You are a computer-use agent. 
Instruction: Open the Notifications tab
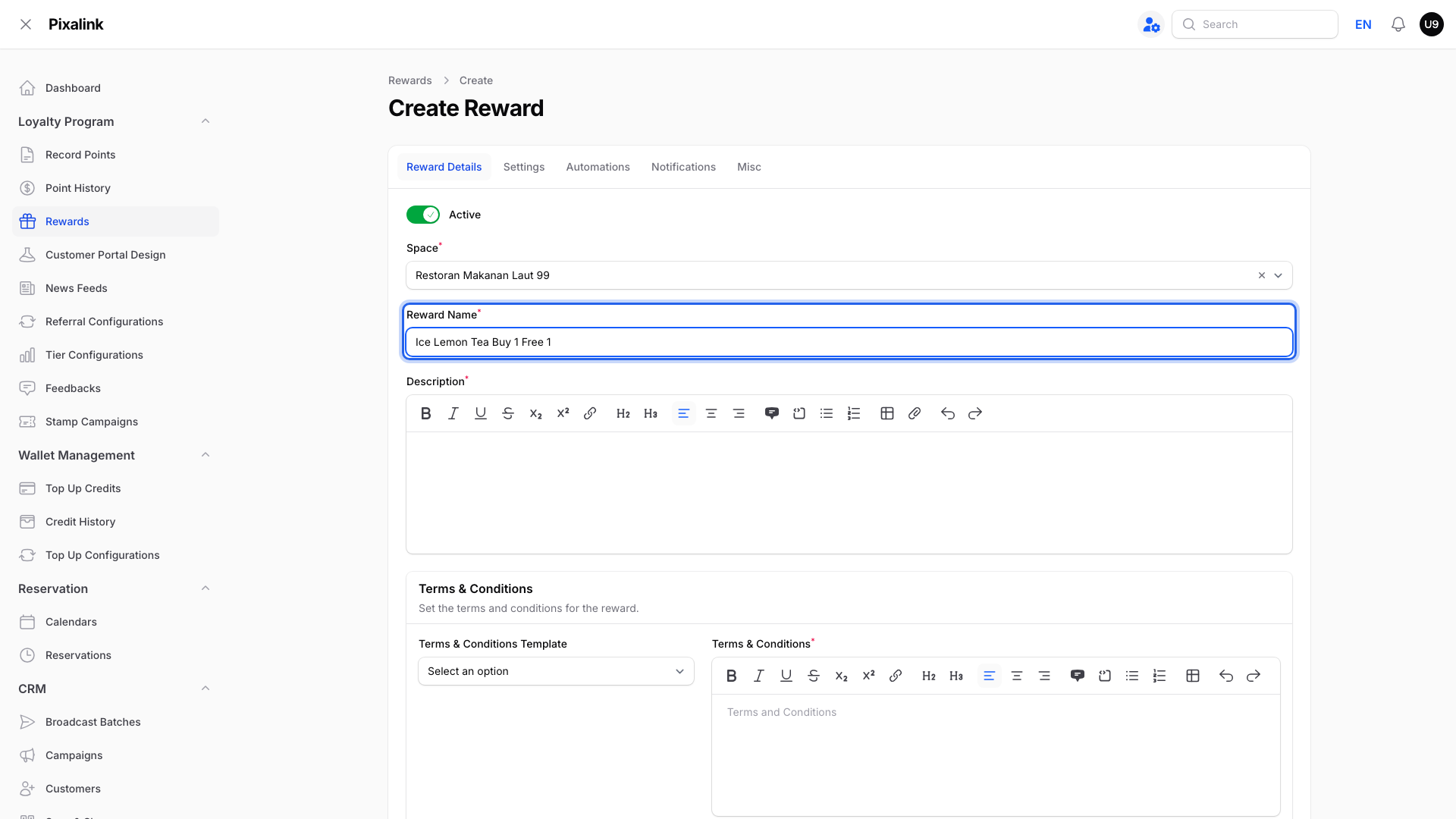pyautogui.click(x=683, y=167)
